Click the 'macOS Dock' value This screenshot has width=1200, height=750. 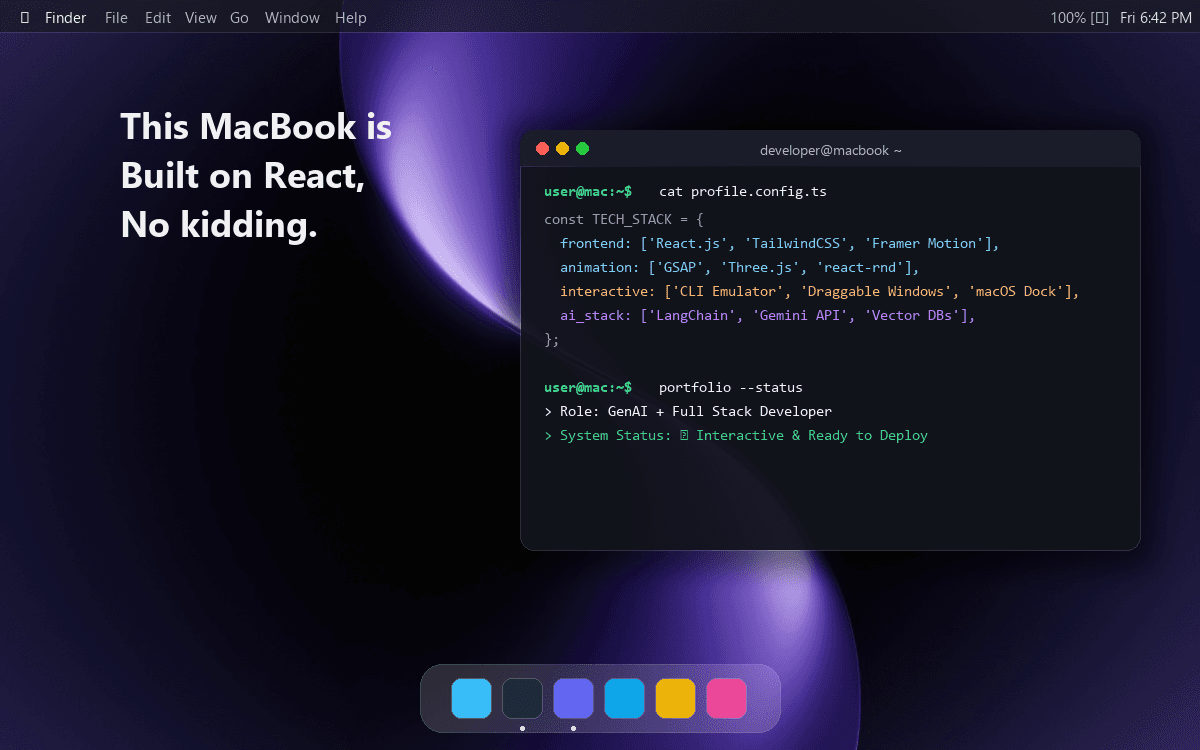(x=1017, y=291)
